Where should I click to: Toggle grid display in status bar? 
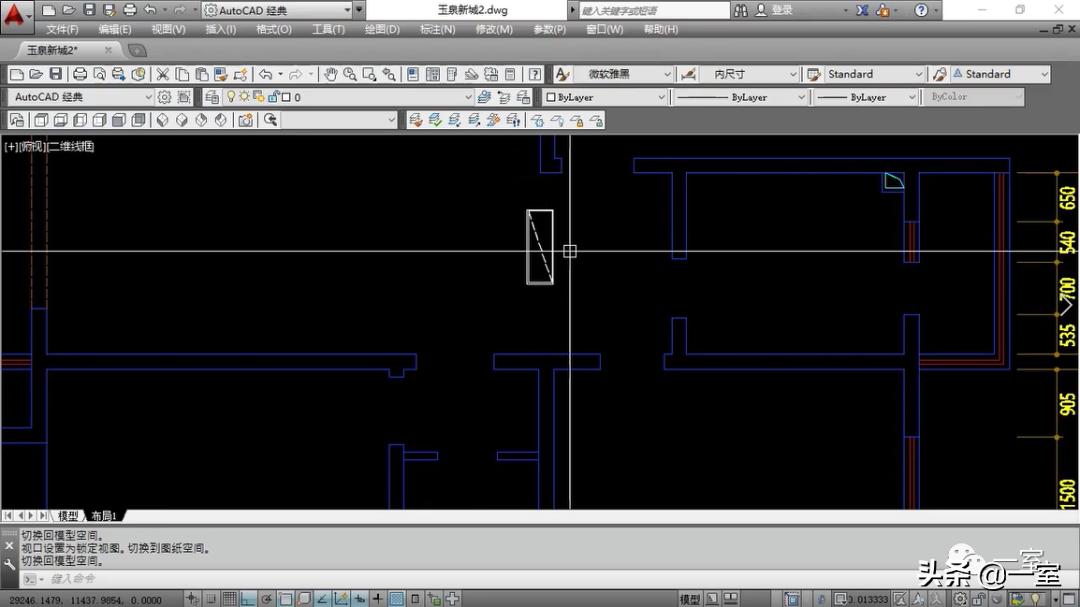click(230, 599)
